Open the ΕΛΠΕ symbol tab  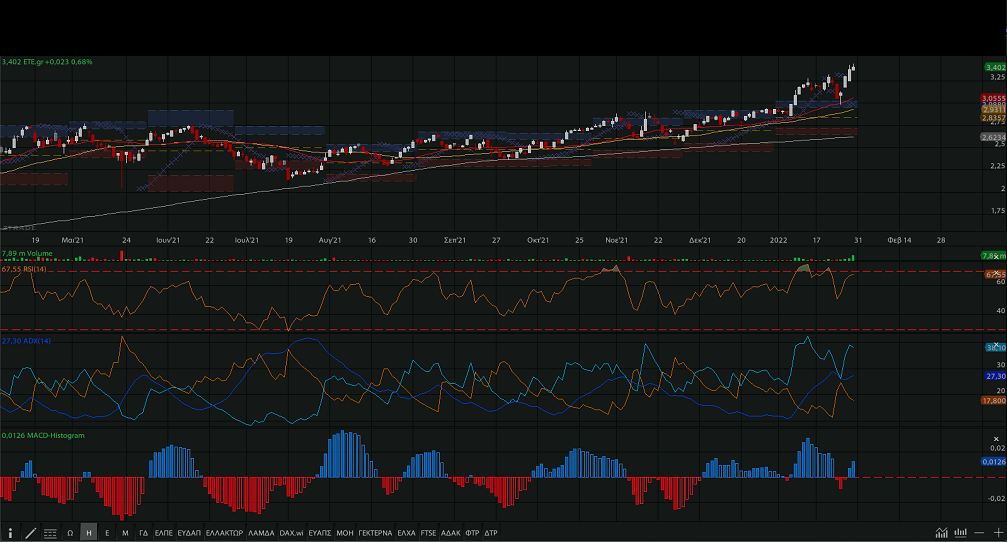(x=164, y=533)
